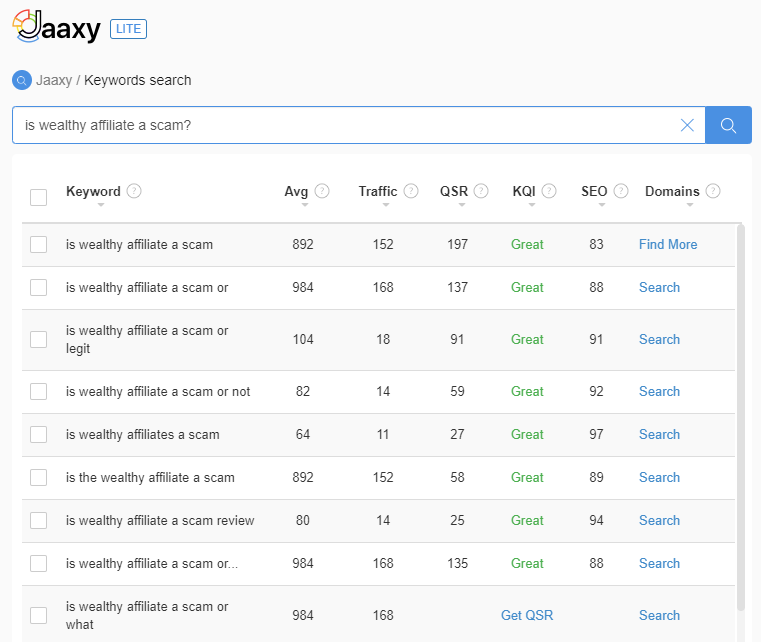
Task: Click Search domains for 'affiliates a scam'
Action: pyautogui.click(x=659, y=434)
